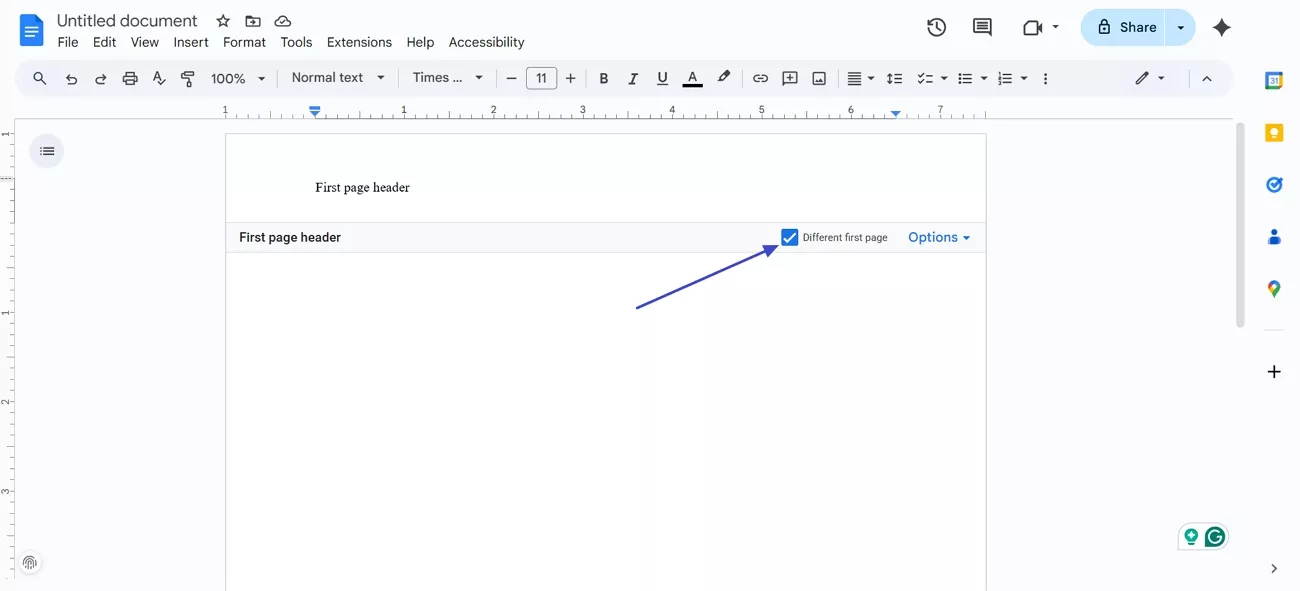
Task: Open the Format menu
Action: (x=244, y=42)
